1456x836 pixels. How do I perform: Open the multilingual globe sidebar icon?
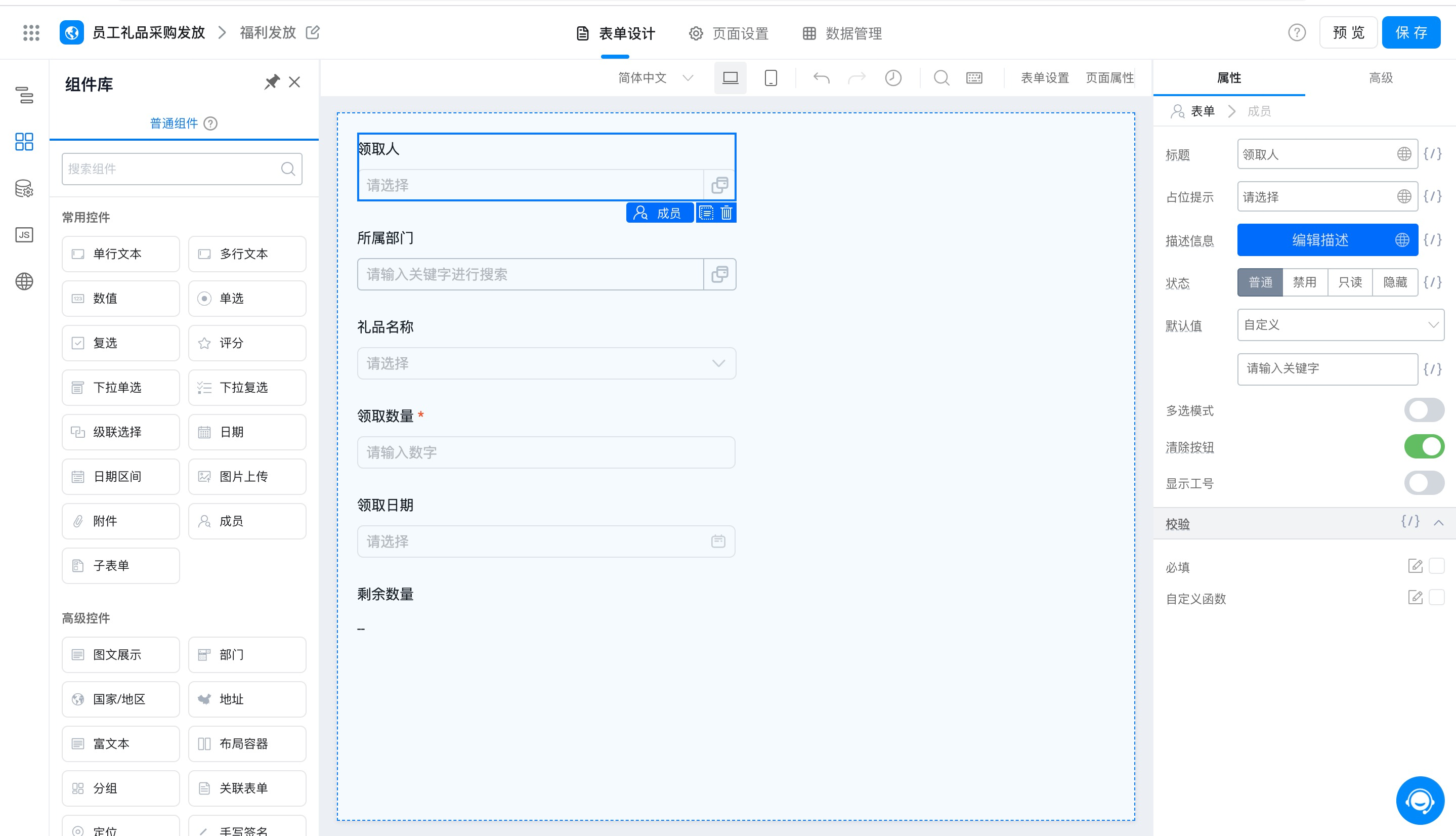tap(24, 281)
